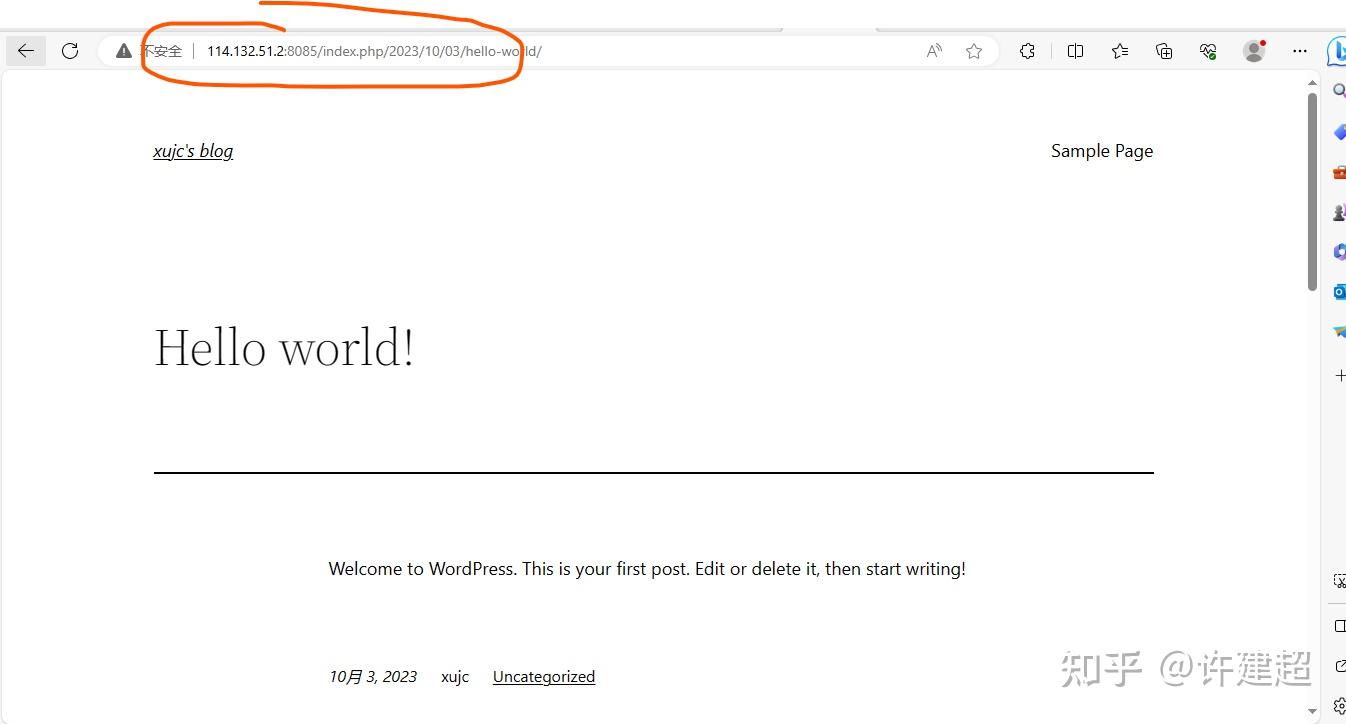
Task: Reload the current page
Action: coord(70,51)
